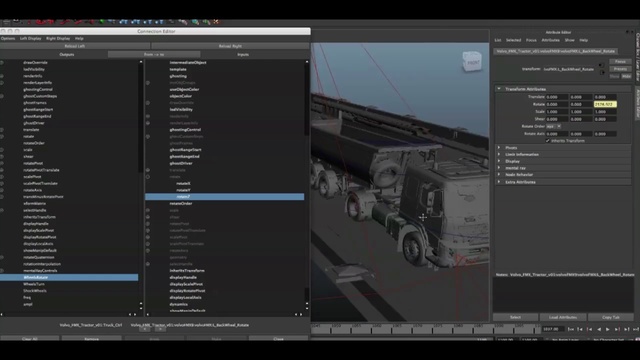This screenshot has width=640, height=360.
Task: Close the Connection Editor via Close button
Action: pos(278,339)
